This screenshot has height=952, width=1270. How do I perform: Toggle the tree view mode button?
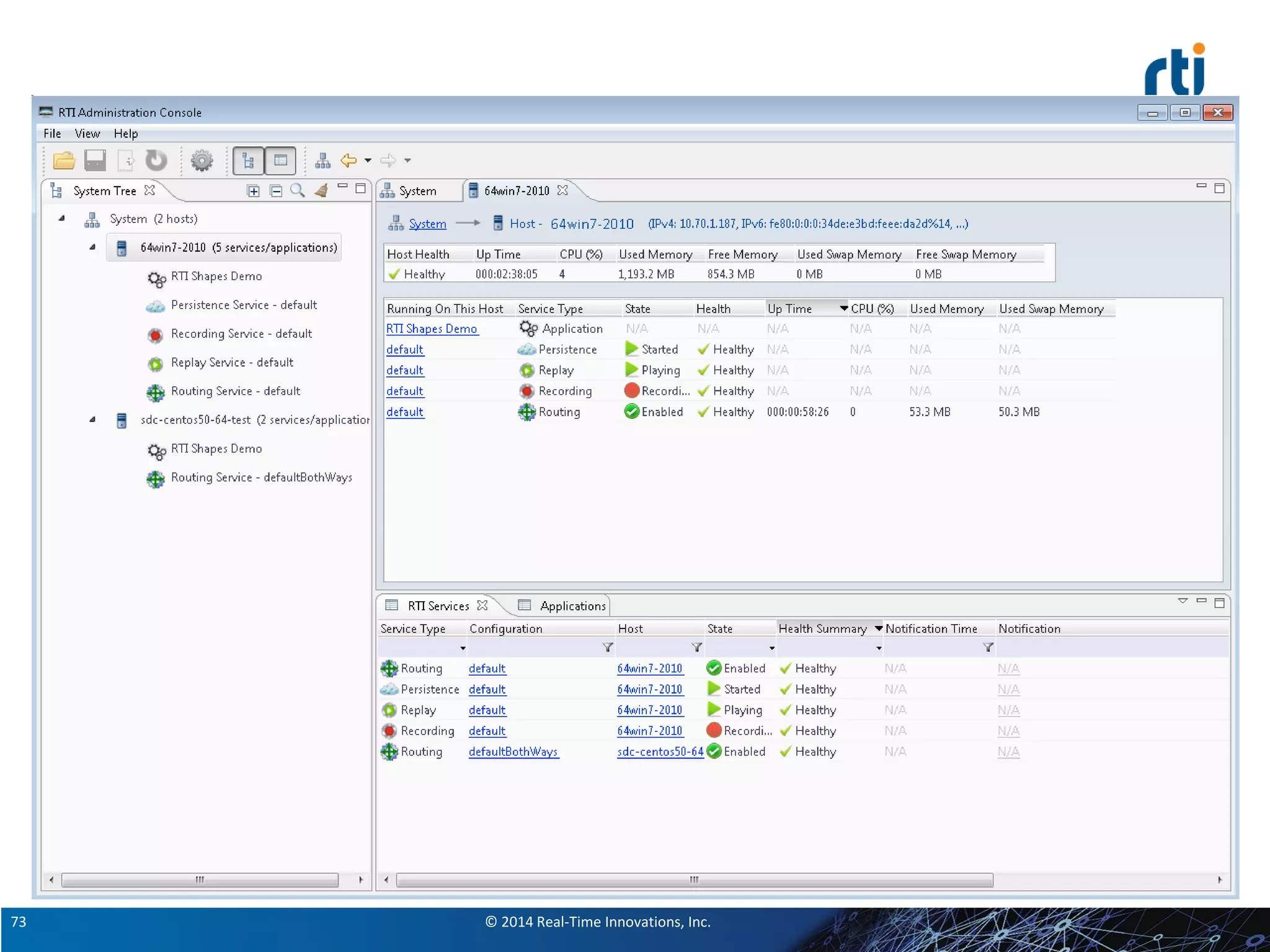tap(248, 161)
